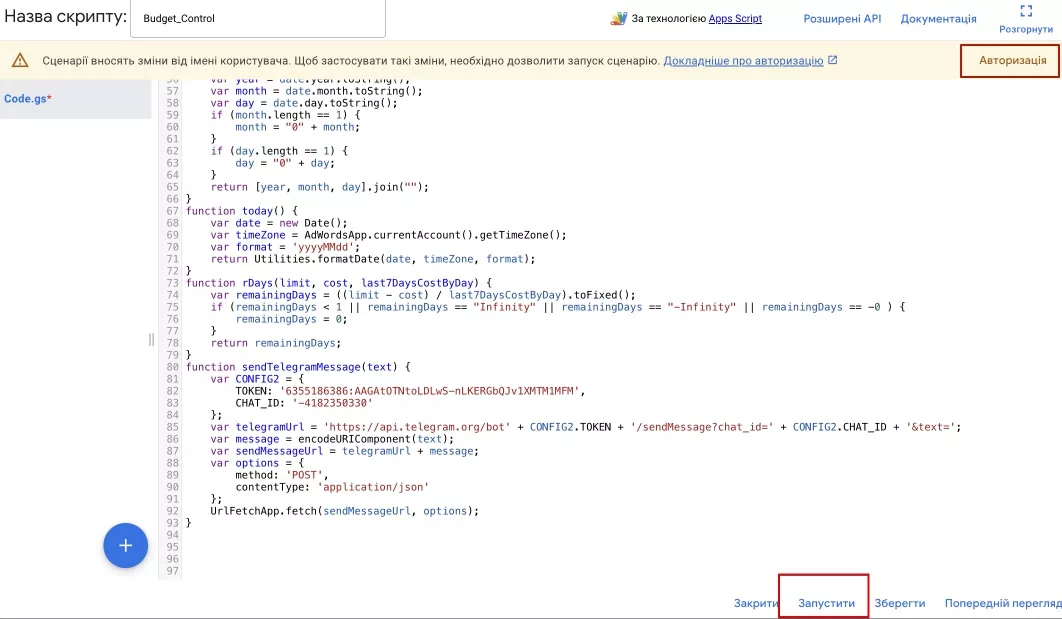
Task: Open the Розширені API menu
Action: 842,18
